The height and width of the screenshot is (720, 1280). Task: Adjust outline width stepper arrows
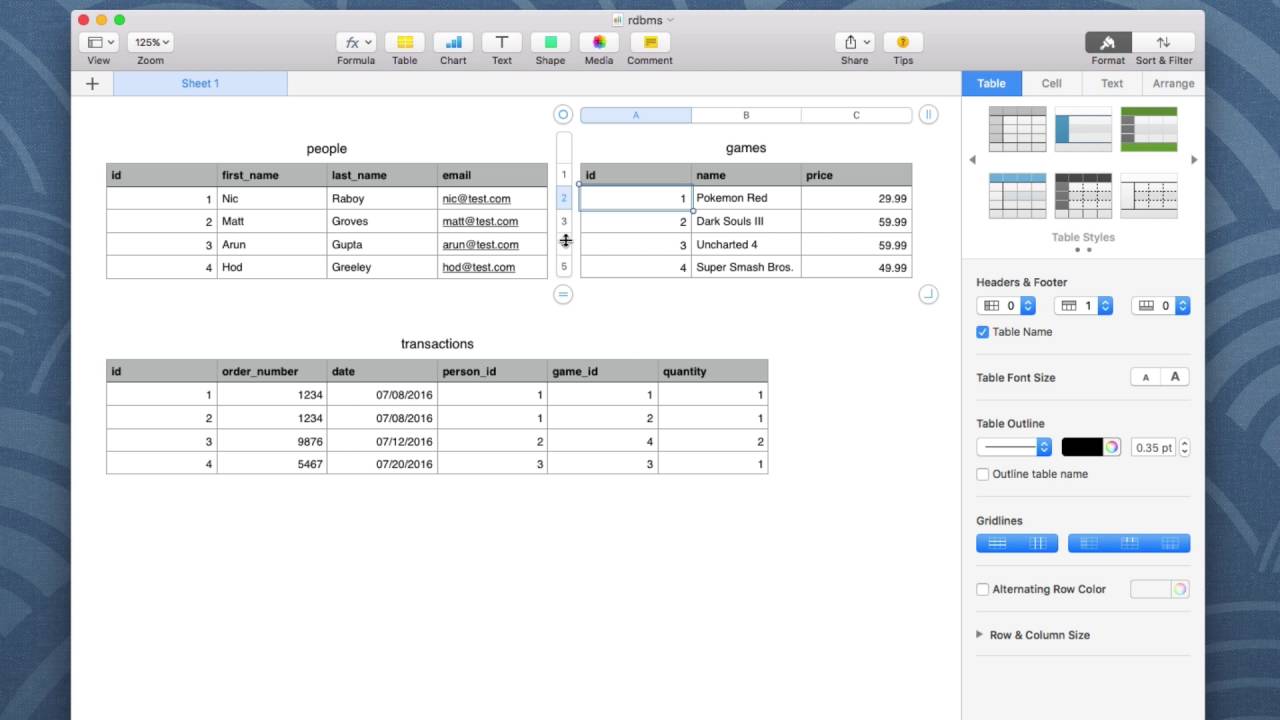point(1185,448)
